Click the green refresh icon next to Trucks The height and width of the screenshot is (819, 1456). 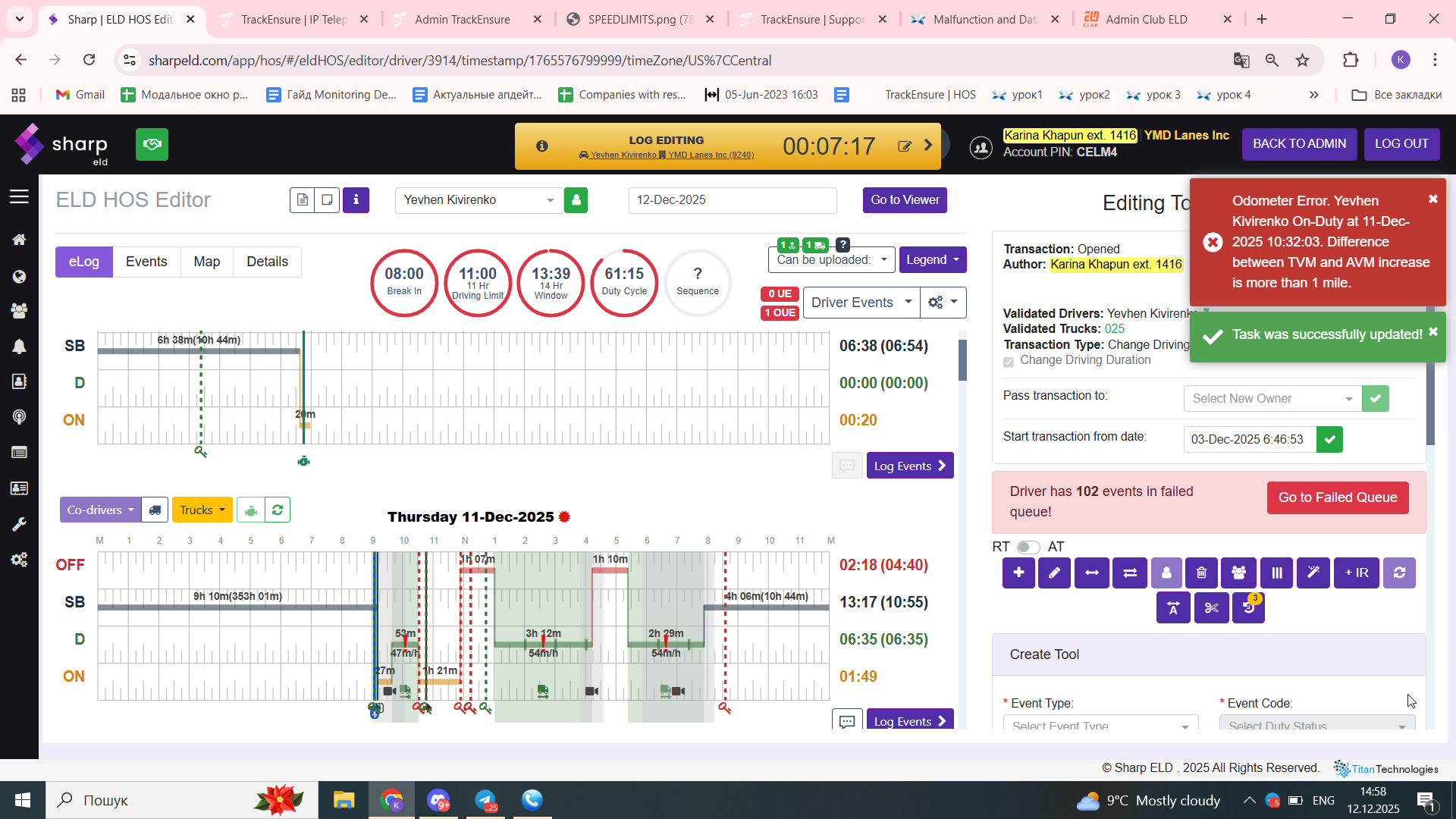pyautogui.click(x=278, y=510)
